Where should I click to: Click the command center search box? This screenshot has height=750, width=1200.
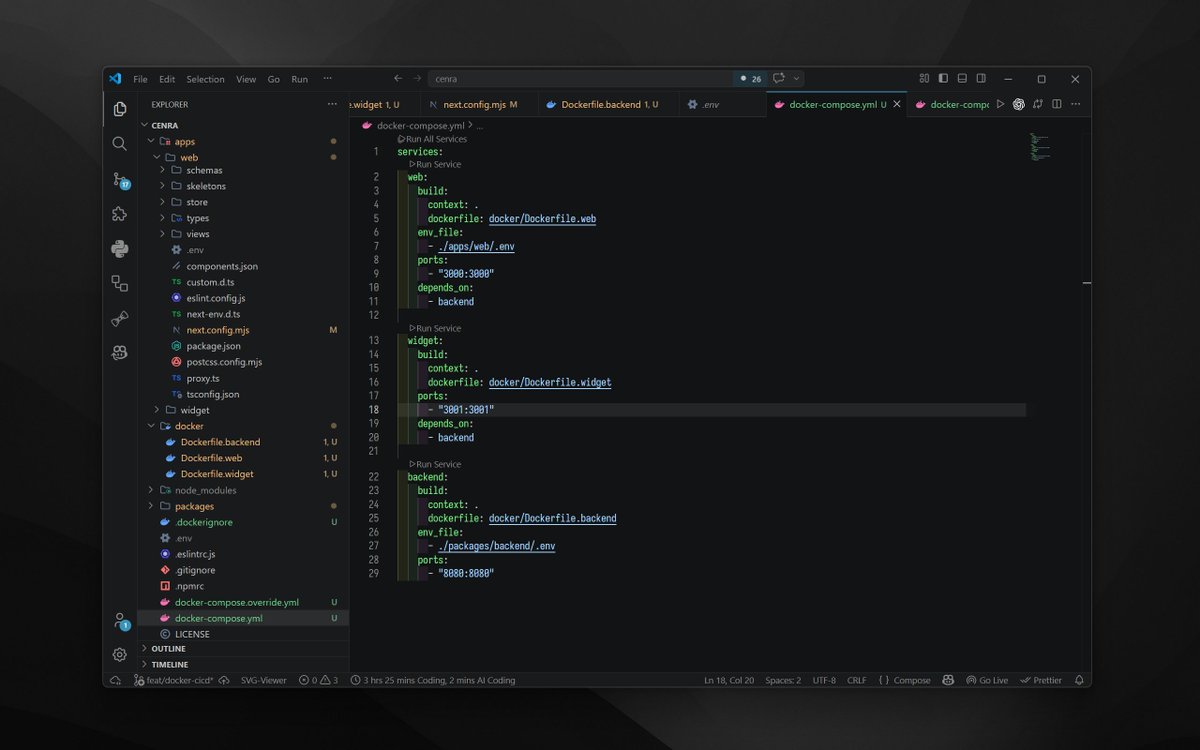[580, 79]
